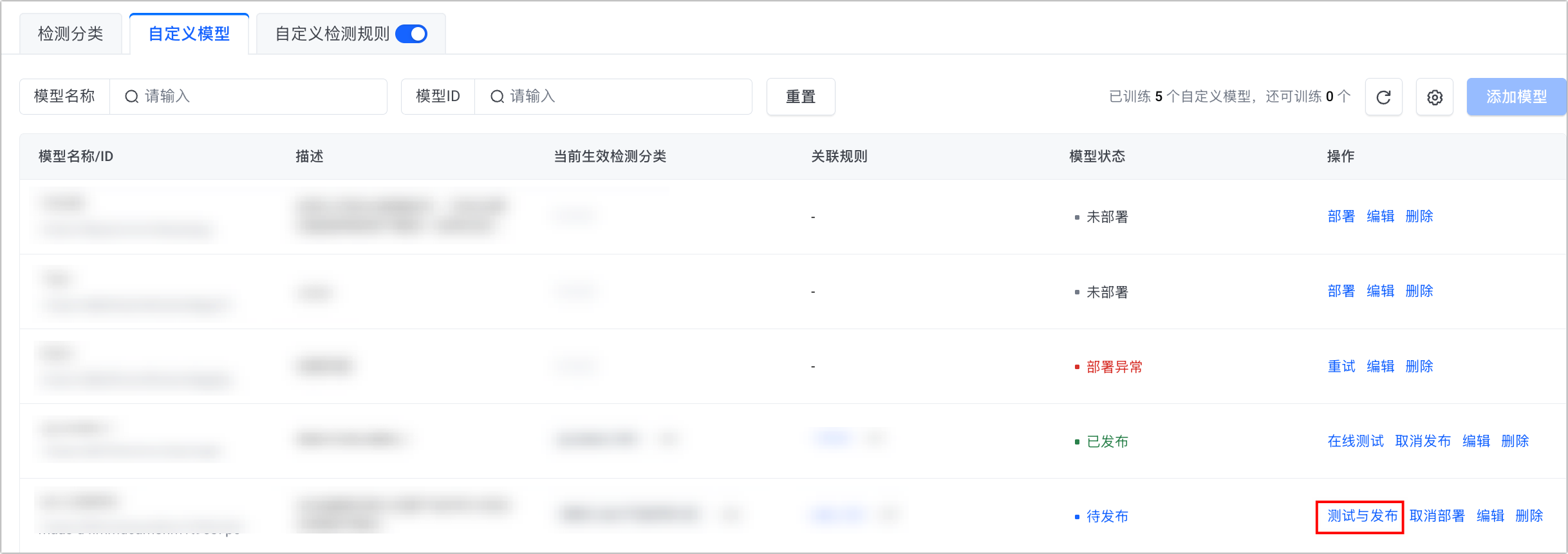Viewport: 1568px width, 554px height.
Task: Click 取消部署 for the 待发布 model
Action: (1437, 516)
